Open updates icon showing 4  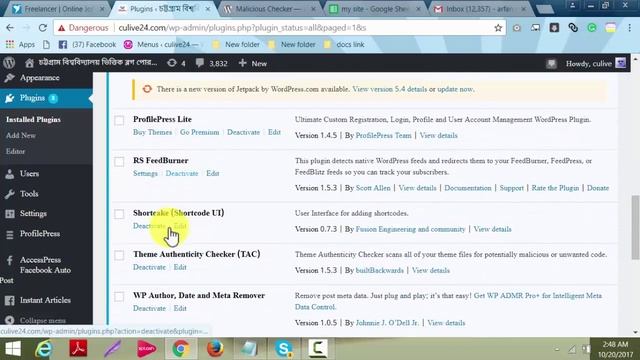(176, 63)
